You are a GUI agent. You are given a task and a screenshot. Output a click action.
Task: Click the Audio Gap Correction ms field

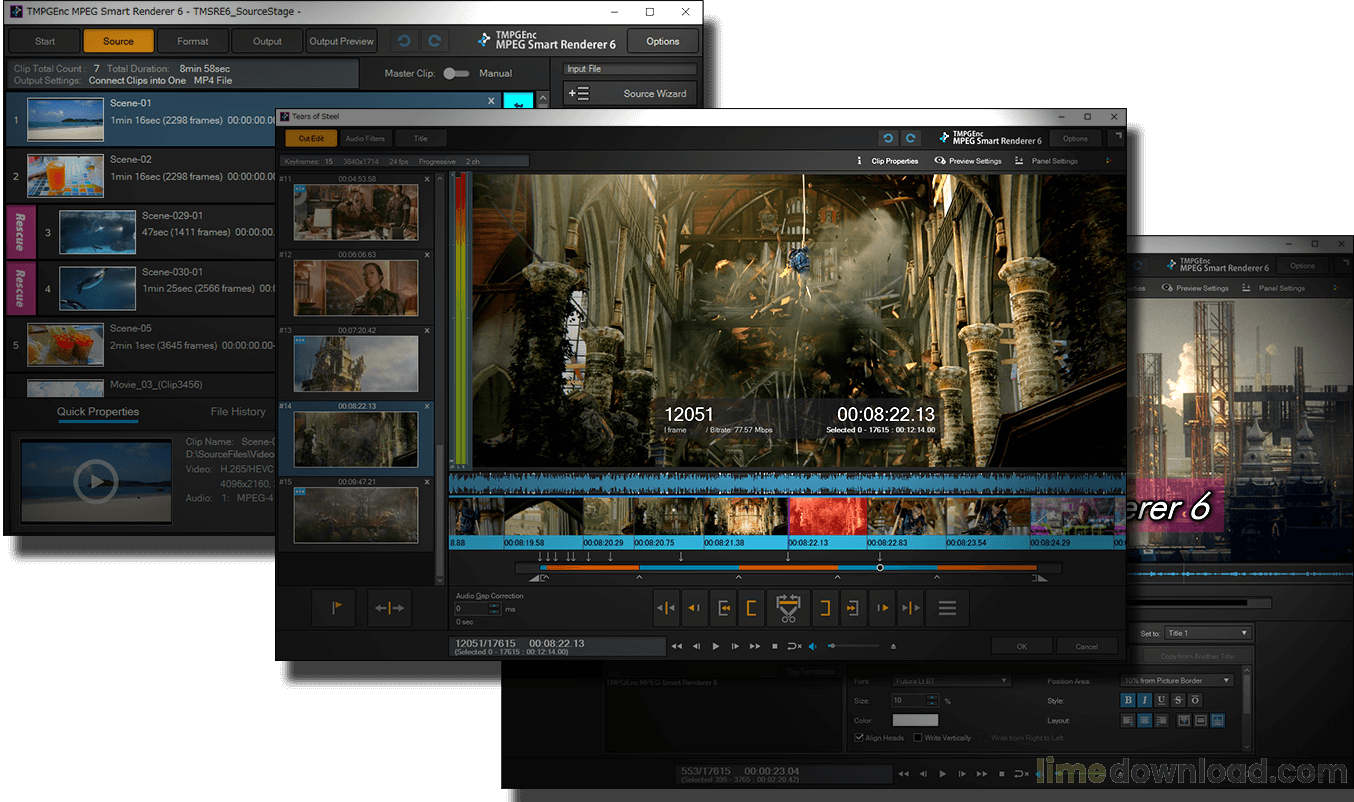click(x=473, y=608)
